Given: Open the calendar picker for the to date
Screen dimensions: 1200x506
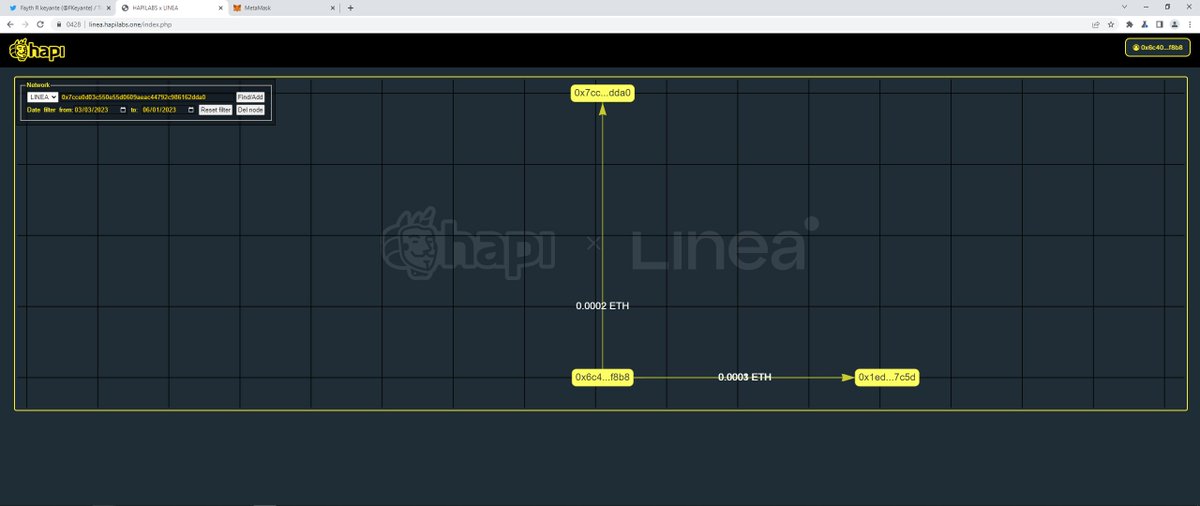Looking at the screenshot, I should click(191, 110).
